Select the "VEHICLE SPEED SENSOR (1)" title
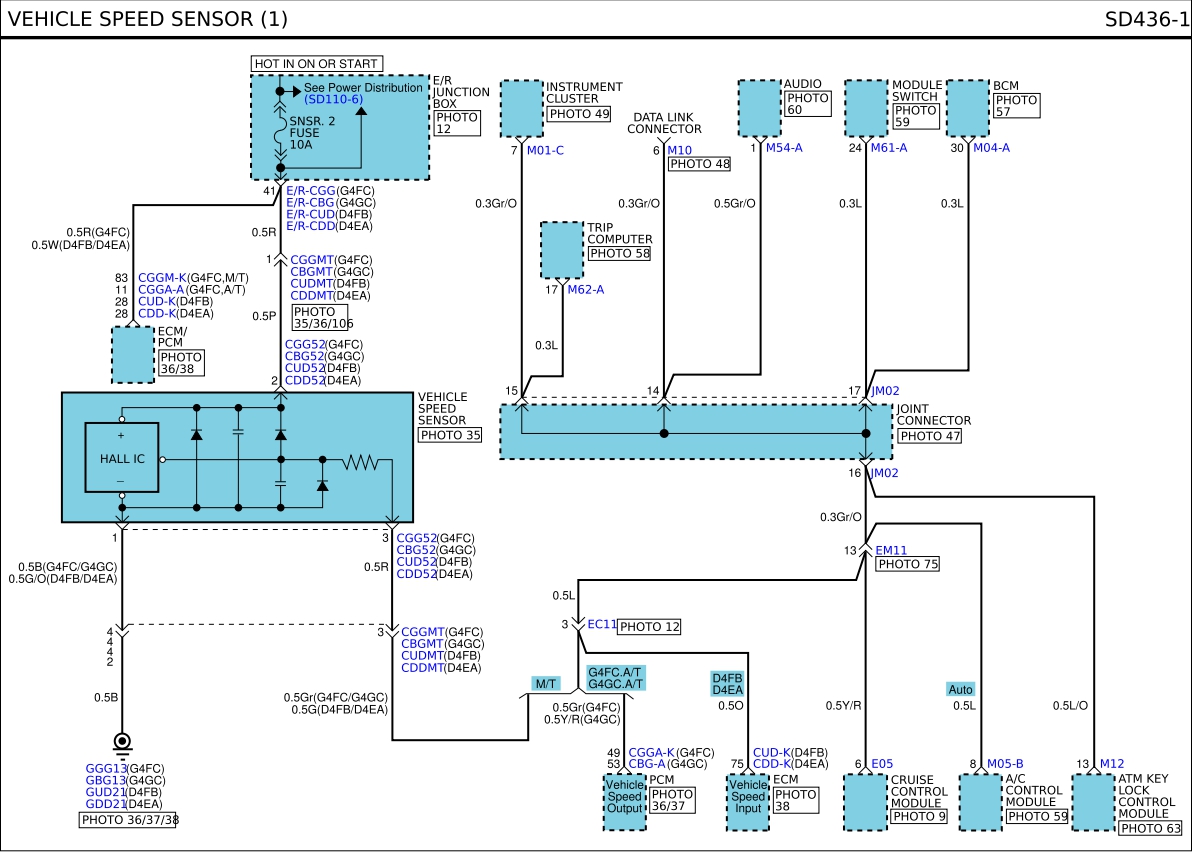Image resolution: width=1192 pixels, height=852 pixels. coord(147,19)
